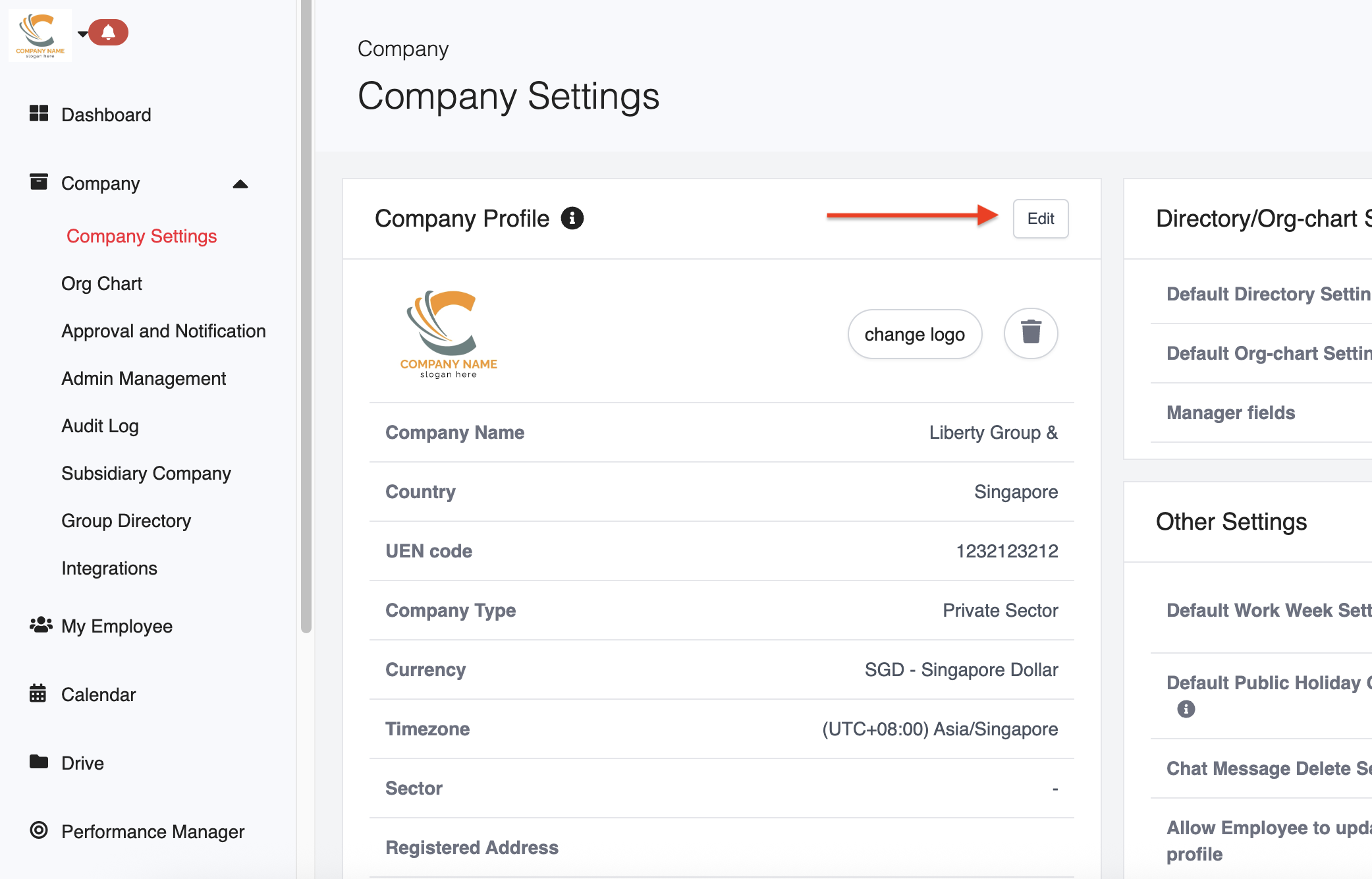Go to Approval and Notification
1372x879 pixels.
click(x=163, y=331)
